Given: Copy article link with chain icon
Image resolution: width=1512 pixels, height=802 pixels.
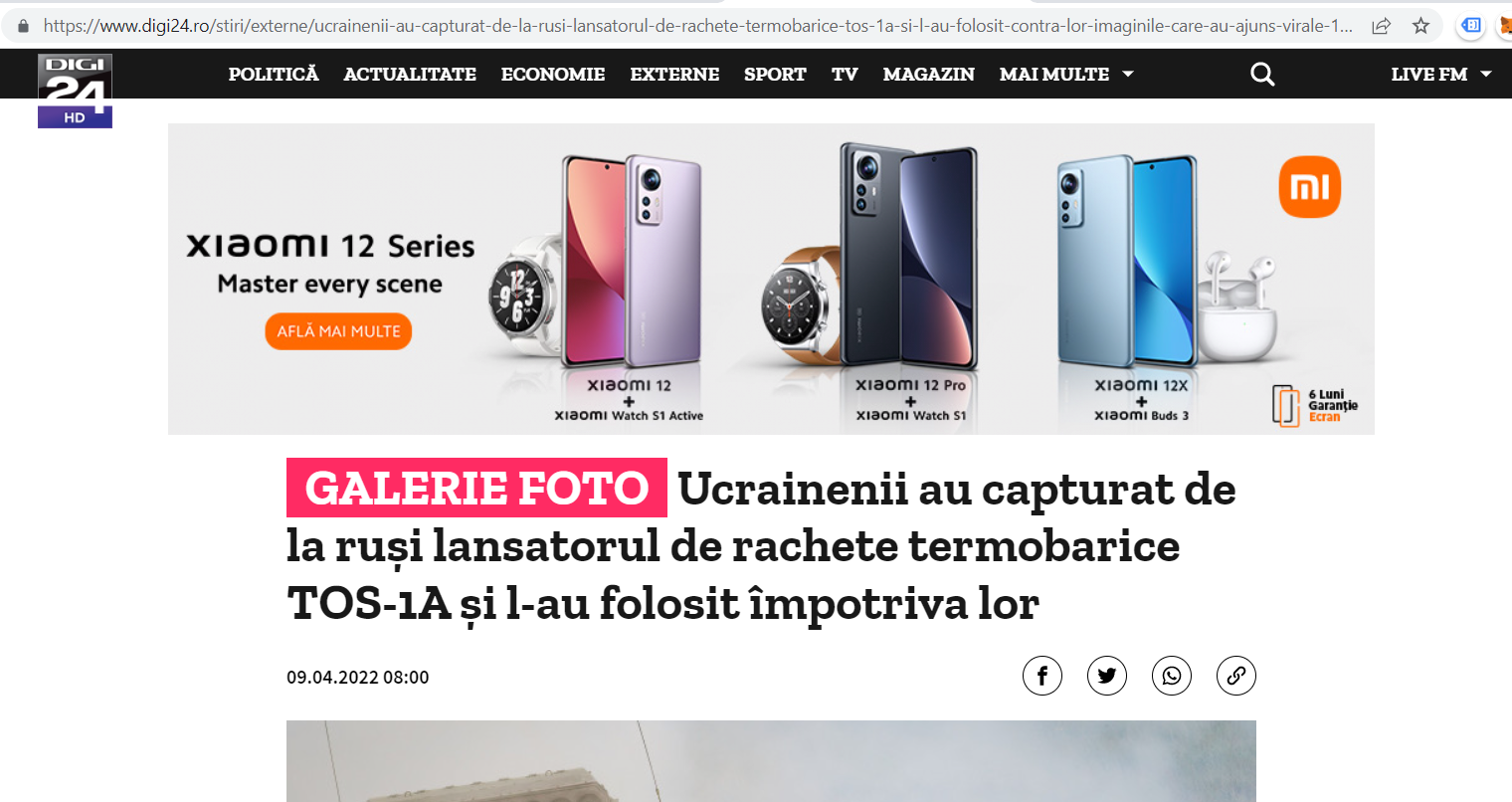Looking at the screenshot, I should [1236, 677].
